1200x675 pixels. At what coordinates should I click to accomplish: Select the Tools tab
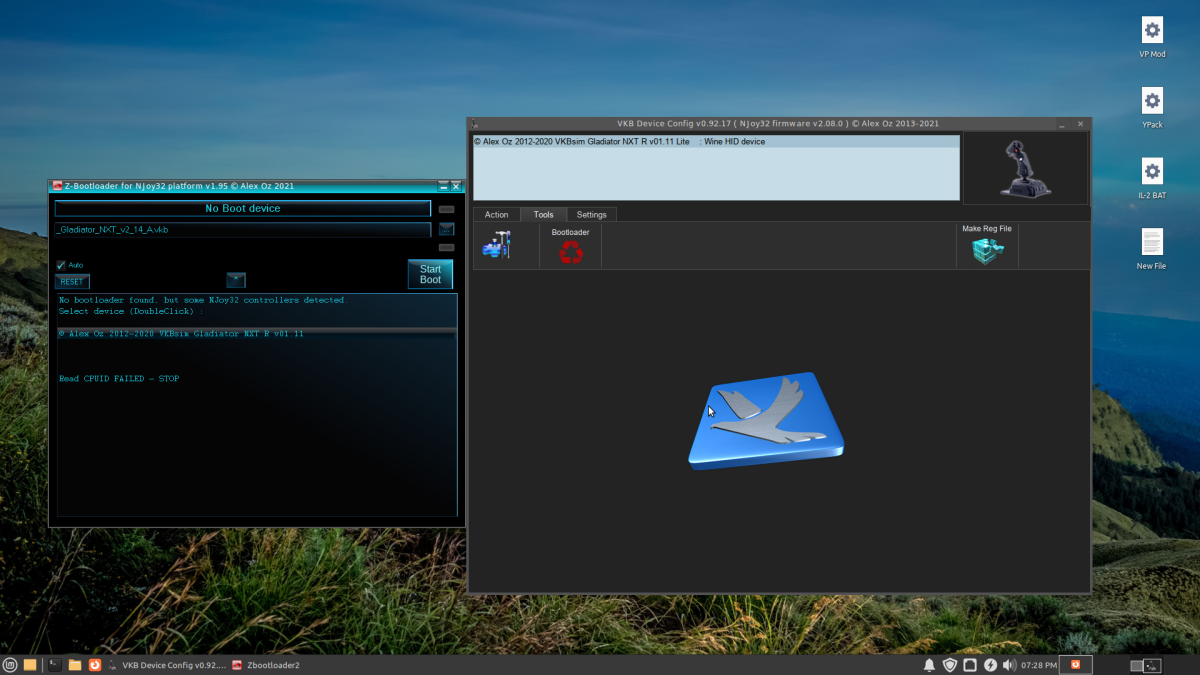(543, 215)
